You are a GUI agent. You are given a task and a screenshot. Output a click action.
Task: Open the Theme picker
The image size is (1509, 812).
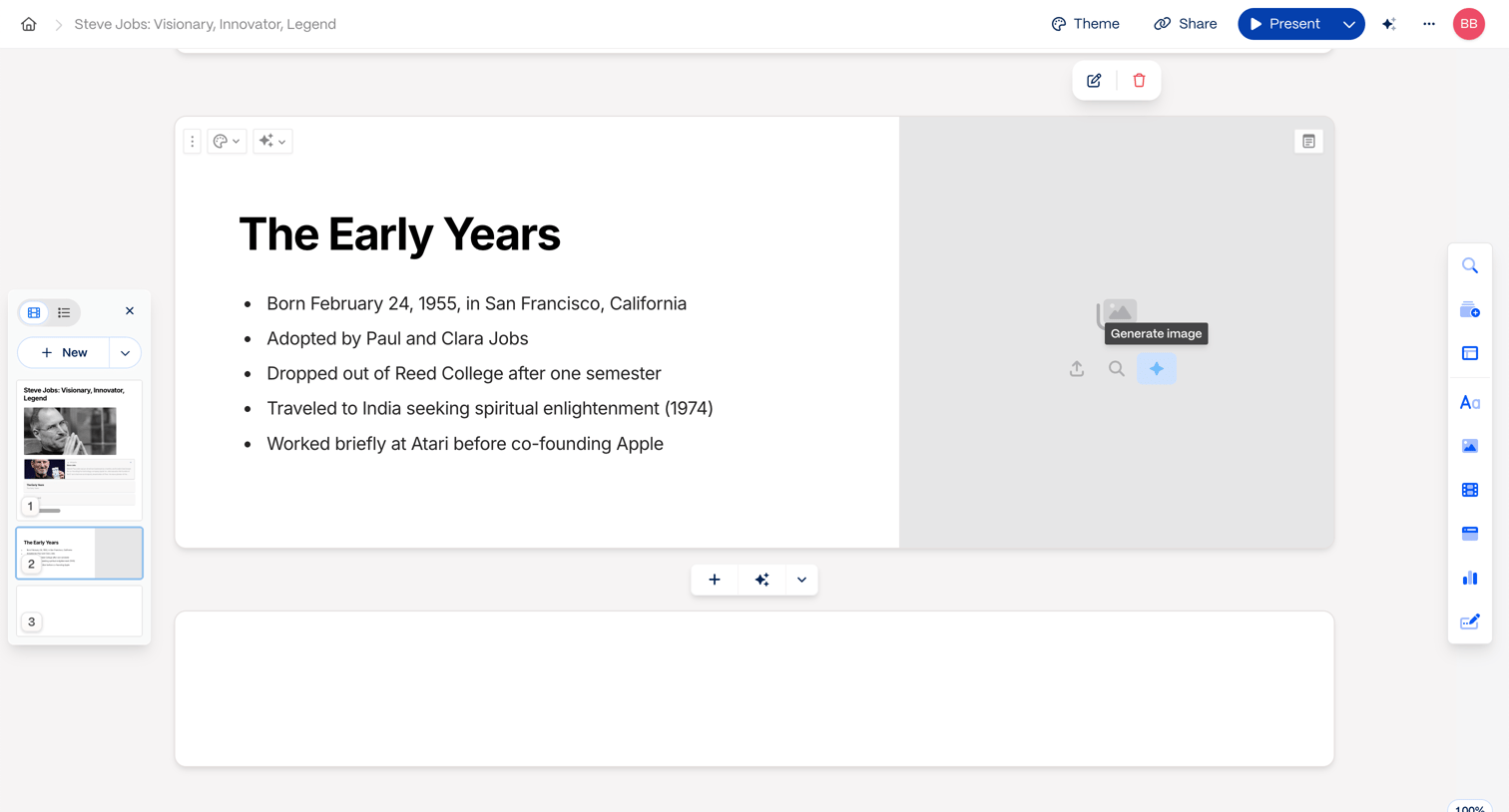point(1085,24)
